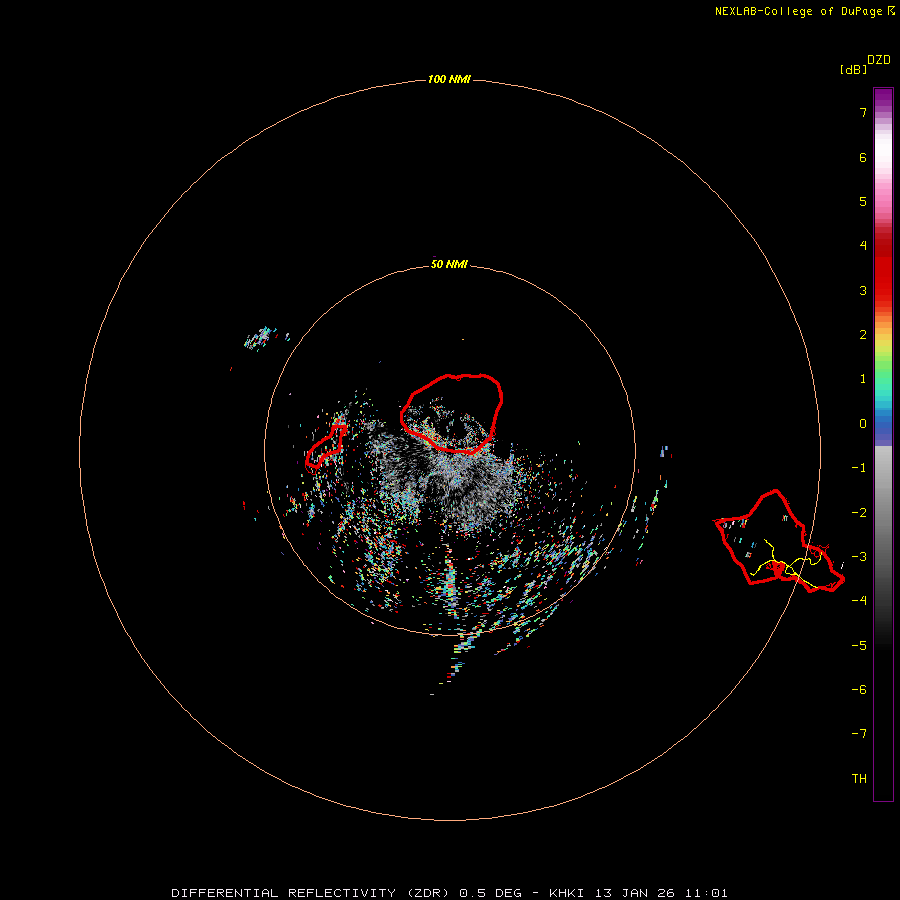Click the scale value -3
The width and height of the screenshot is (900, 900).
(x=859, y=557)
